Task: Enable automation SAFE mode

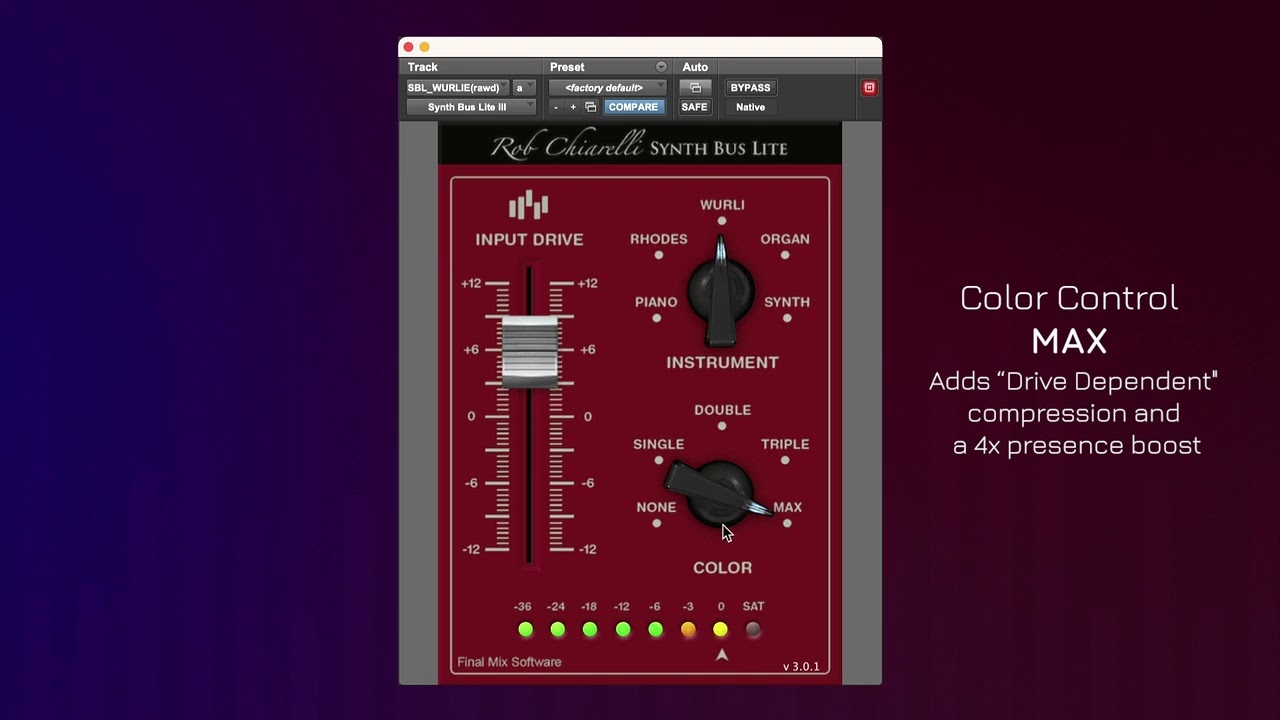Action: point(694,107)
